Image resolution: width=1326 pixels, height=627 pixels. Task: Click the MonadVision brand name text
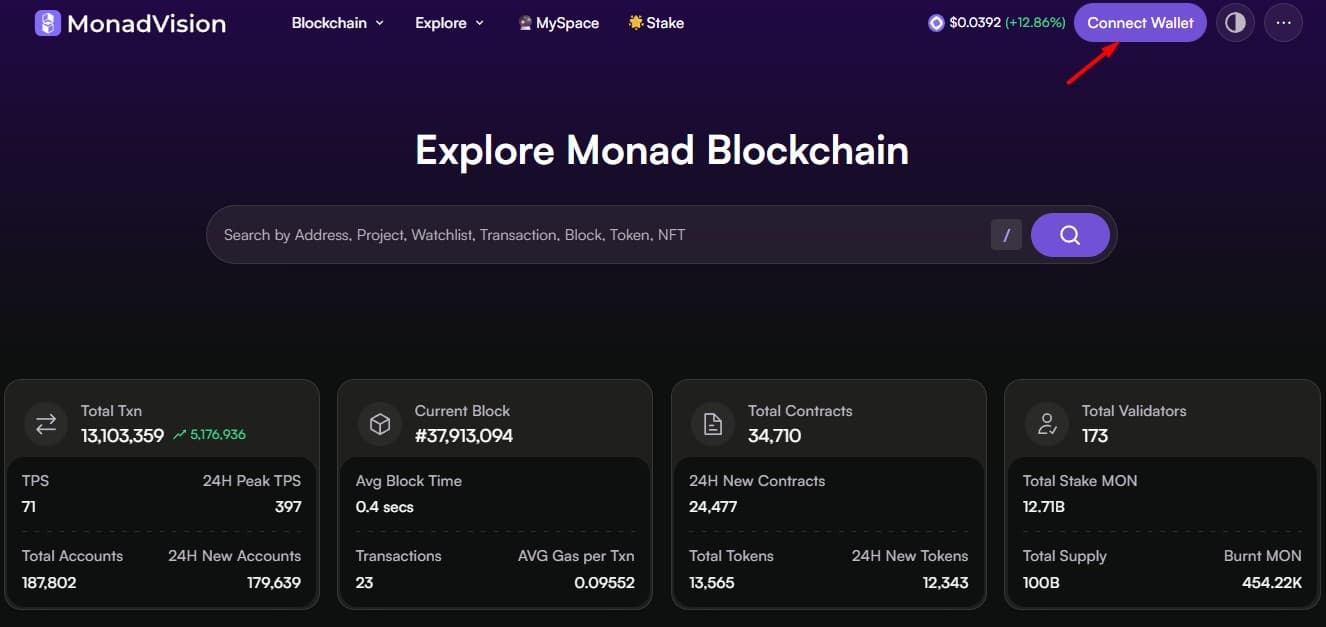click(146, 23)
